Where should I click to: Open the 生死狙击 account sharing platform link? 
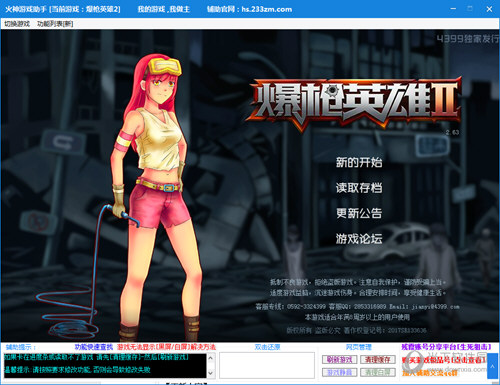(x=446, y=347)
